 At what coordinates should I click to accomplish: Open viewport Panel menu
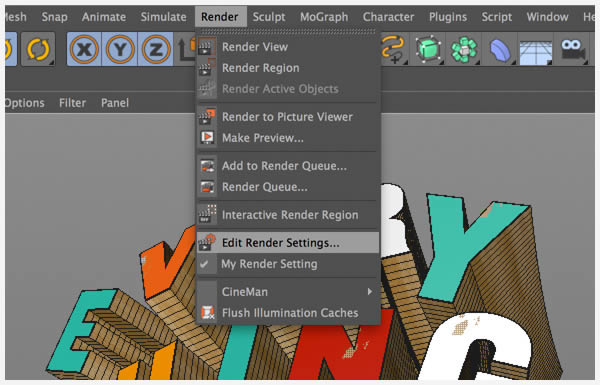point(115,103)
